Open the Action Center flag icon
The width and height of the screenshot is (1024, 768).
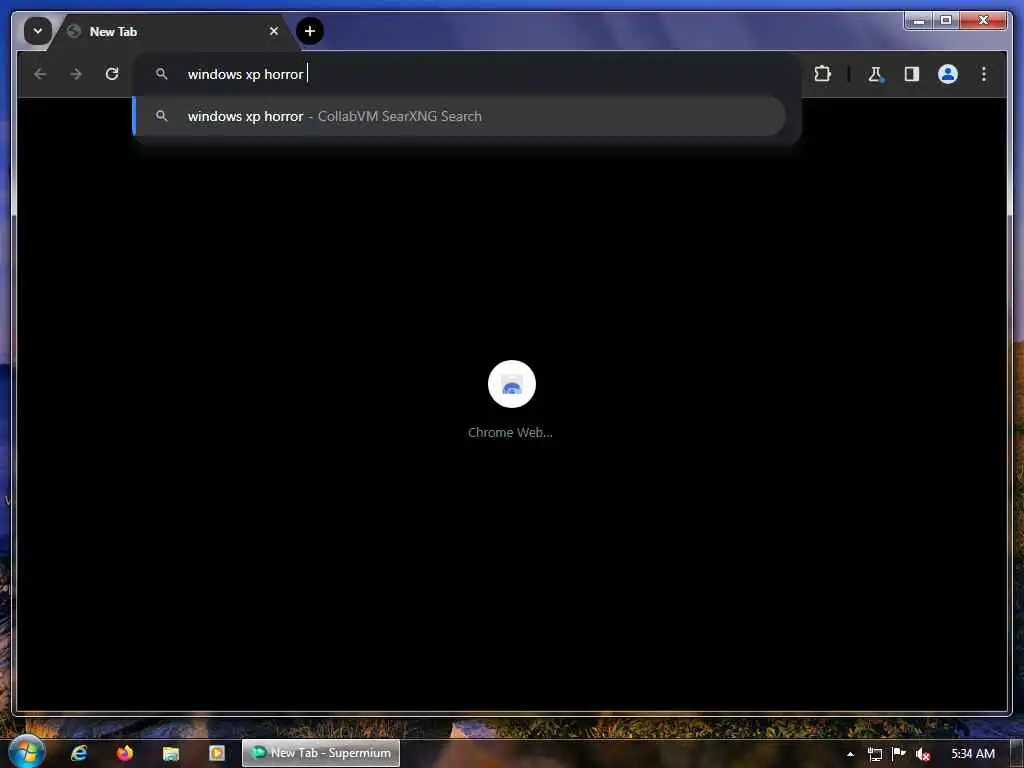pyautogui.click(x=899, y=754)
